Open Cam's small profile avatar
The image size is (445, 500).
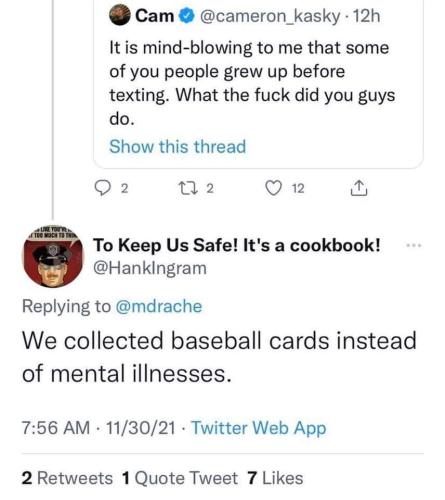[x=120, y=15]
